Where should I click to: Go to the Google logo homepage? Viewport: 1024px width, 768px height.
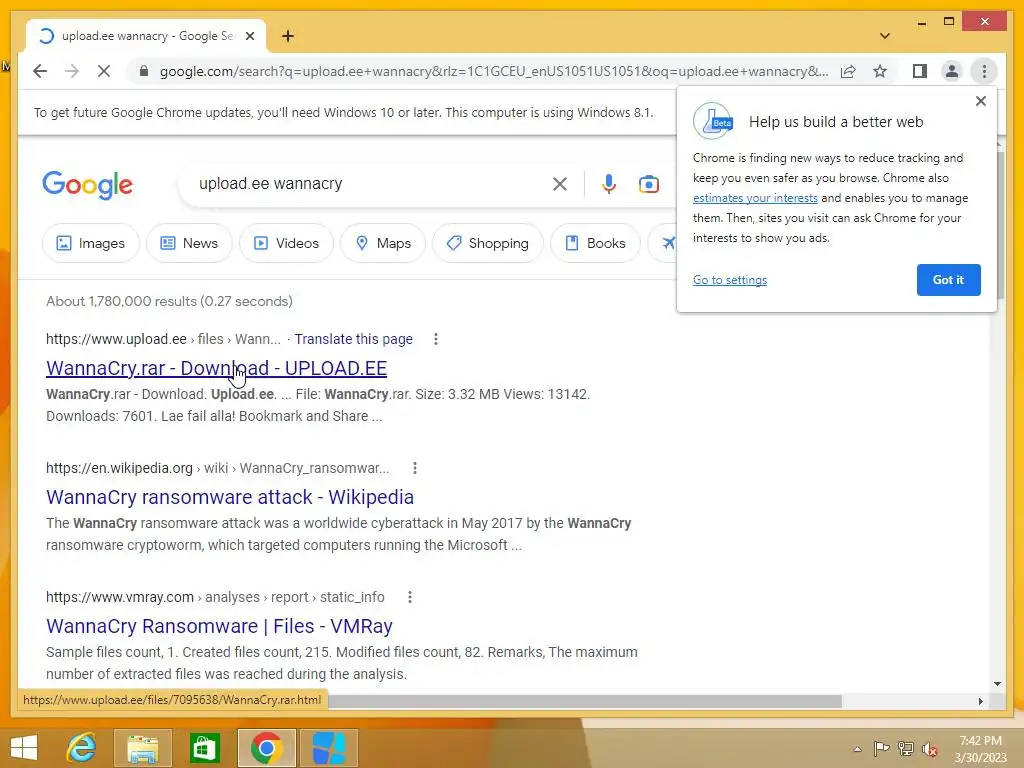pyautogui.click(x=88, y=185)
